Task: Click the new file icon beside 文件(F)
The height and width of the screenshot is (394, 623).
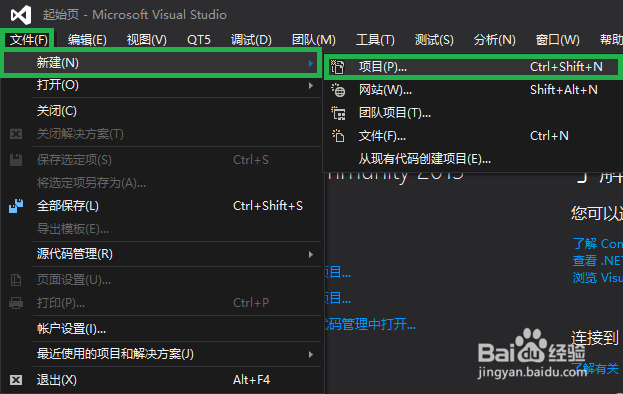Action: click(338, 136)
